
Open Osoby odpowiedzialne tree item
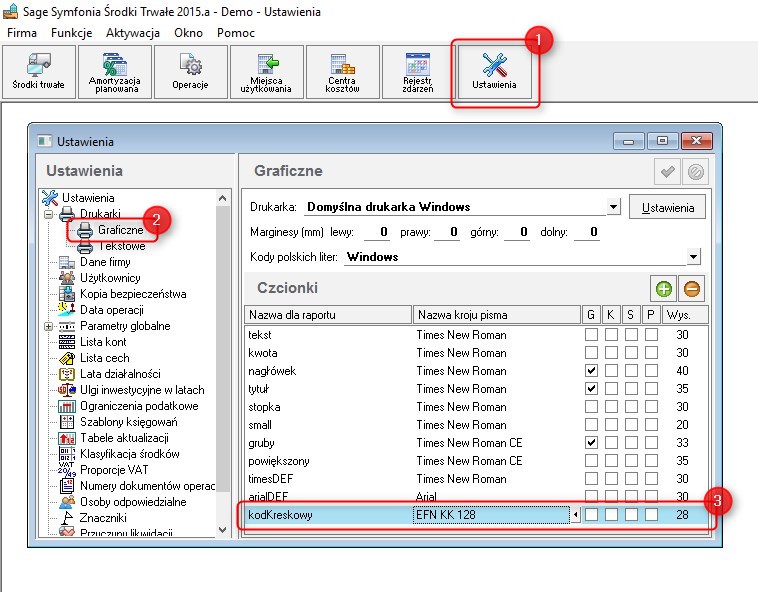(133, 502)
